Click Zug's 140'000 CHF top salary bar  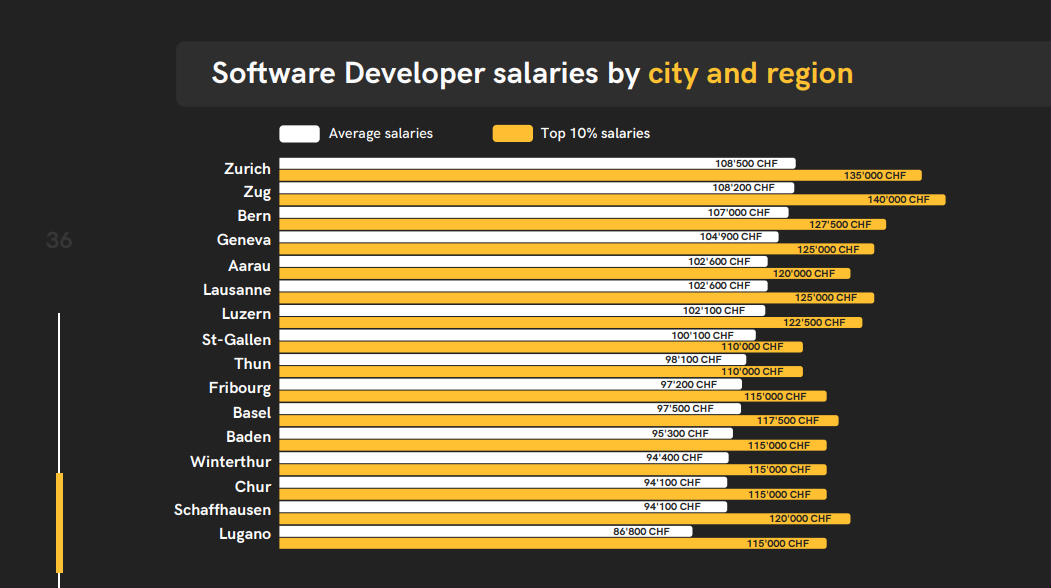pos(612,200)
